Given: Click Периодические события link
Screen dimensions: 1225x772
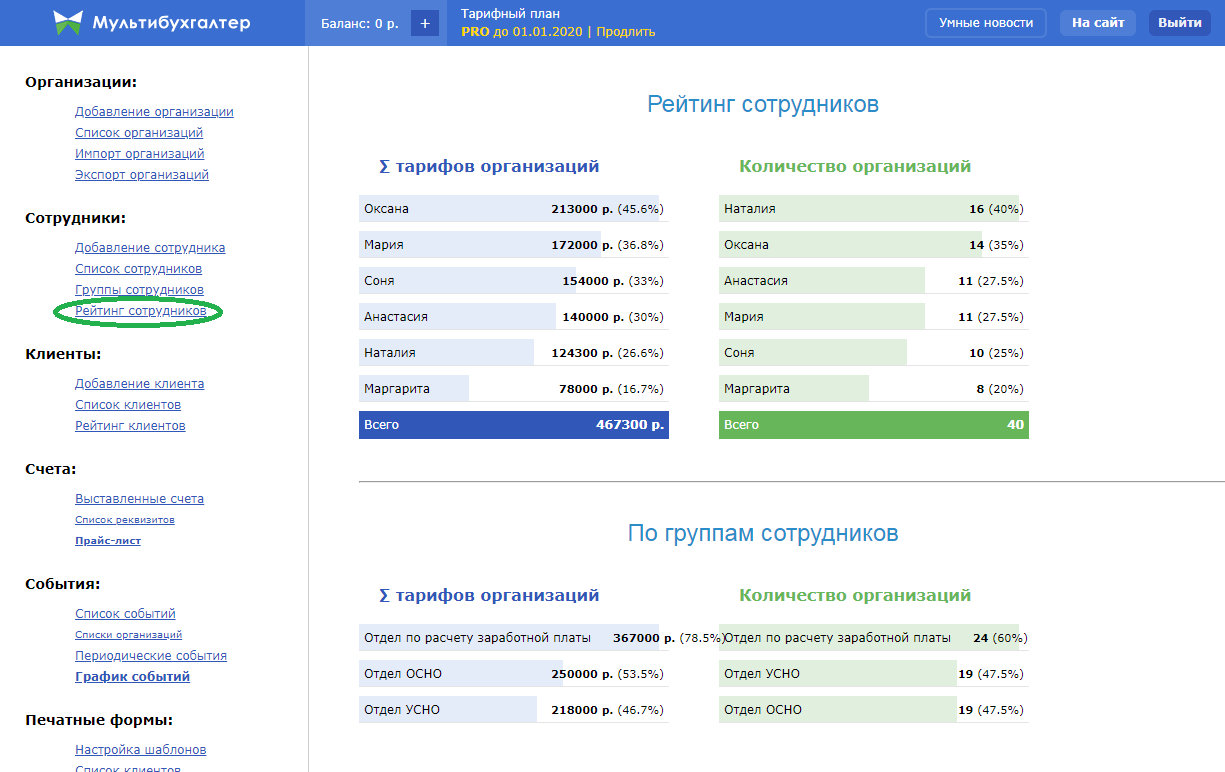Looking at the screenshot, I should coord(150,656).
